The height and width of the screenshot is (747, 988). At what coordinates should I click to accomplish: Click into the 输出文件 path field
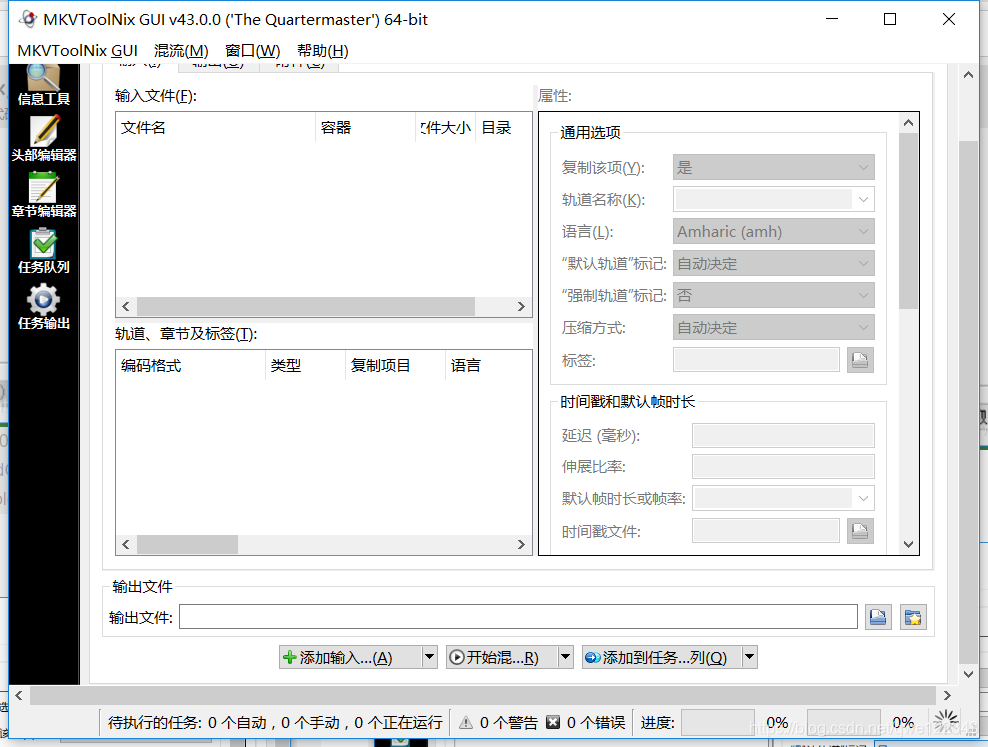518,617
